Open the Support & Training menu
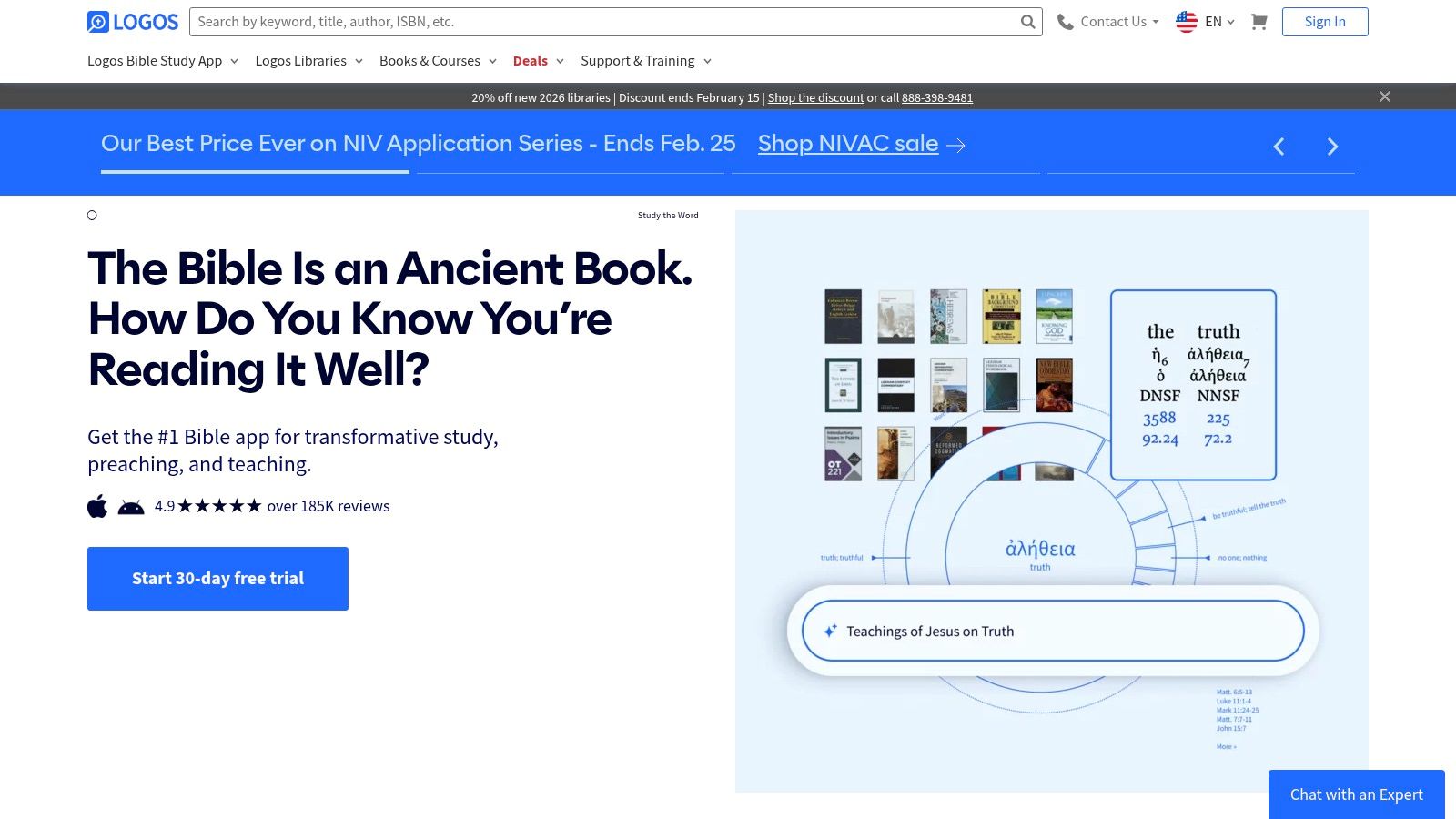This screenshot has width=1456, height=819. [x=644, y=61]
